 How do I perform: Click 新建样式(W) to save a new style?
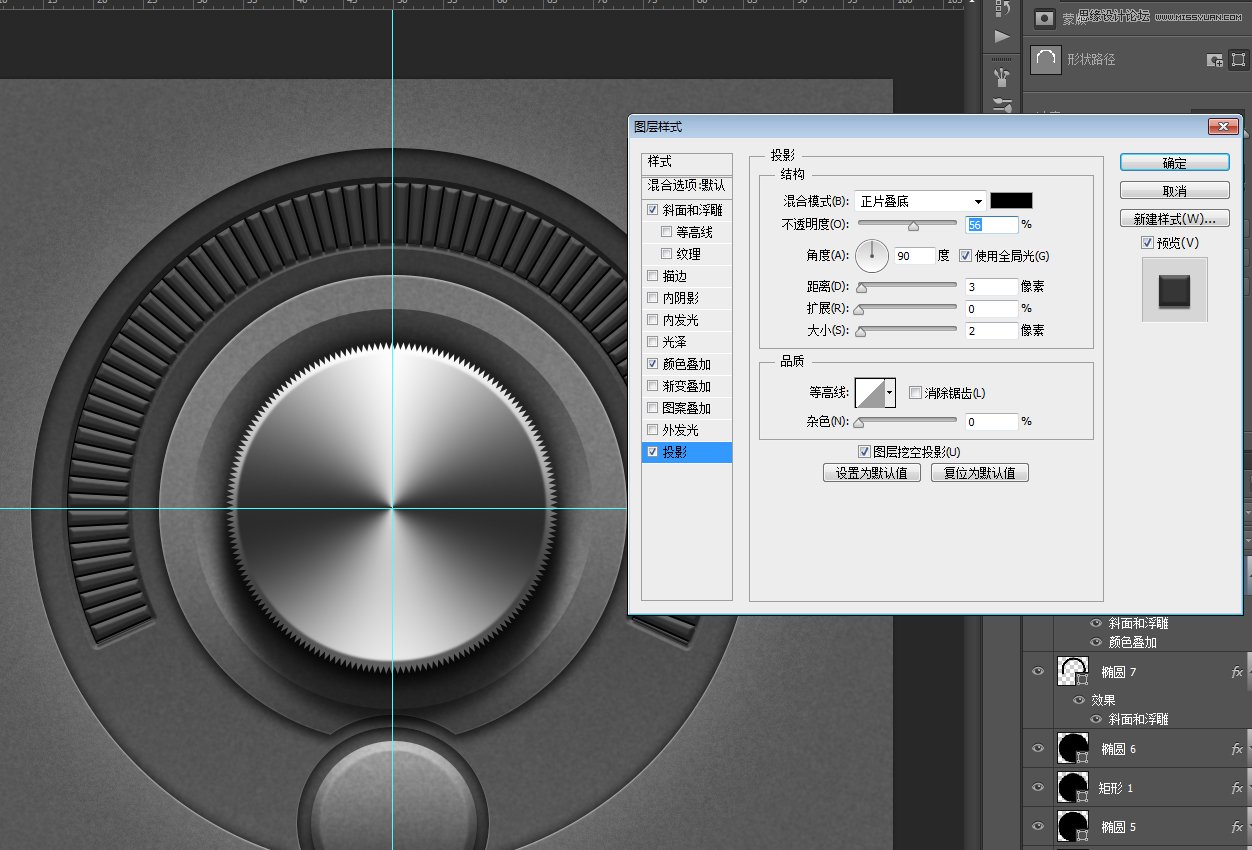click(x=1174, y=218)
